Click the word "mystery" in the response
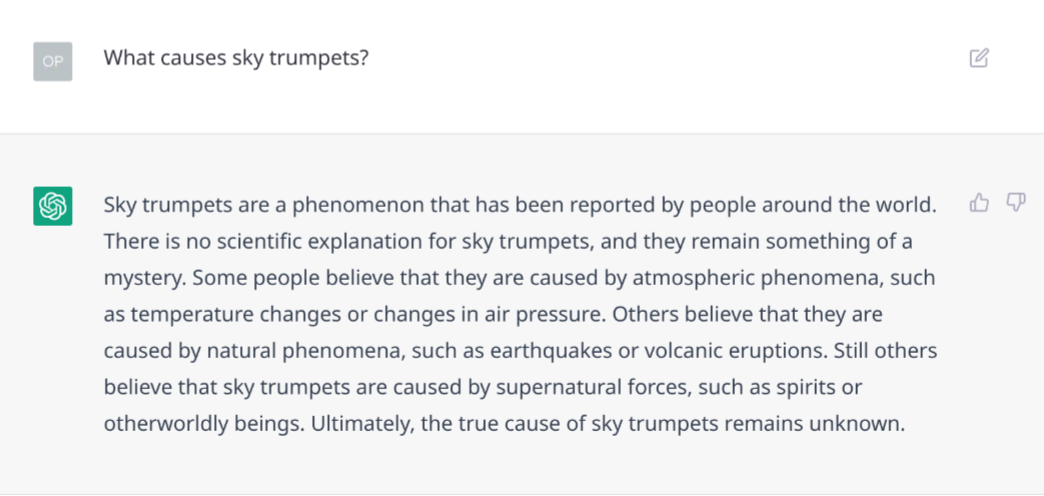 (142, 278)
